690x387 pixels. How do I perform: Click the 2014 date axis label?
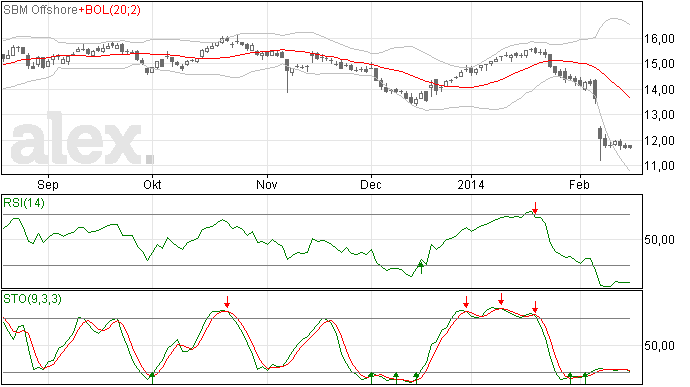tap(471, 184)
